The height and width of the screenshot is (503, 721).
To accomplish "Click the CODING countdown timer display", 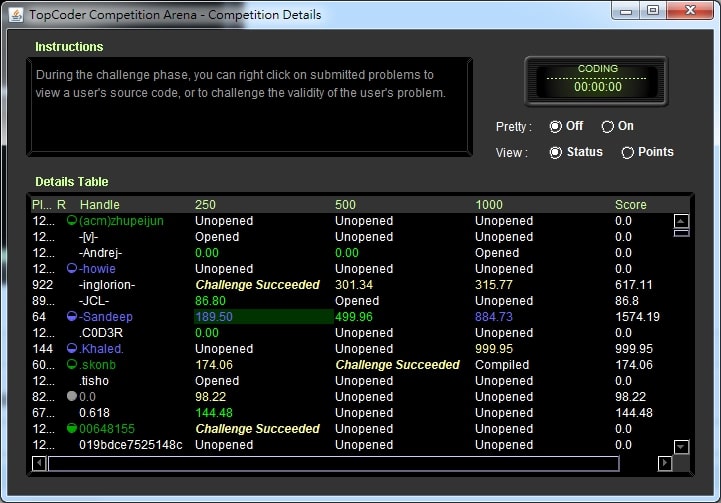I will coord(596,81).
